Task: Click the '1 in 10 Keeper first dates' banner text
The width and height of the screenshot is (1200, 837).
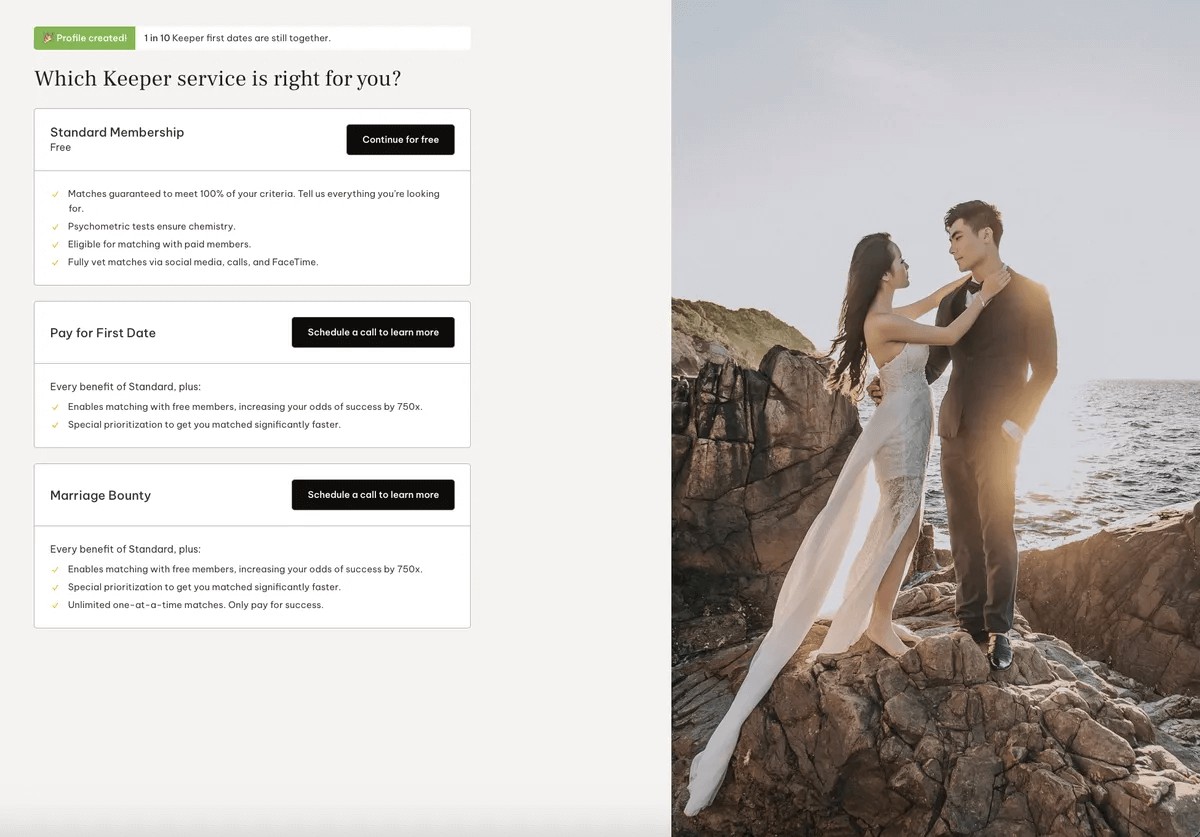Action: (x=237, y=38)
